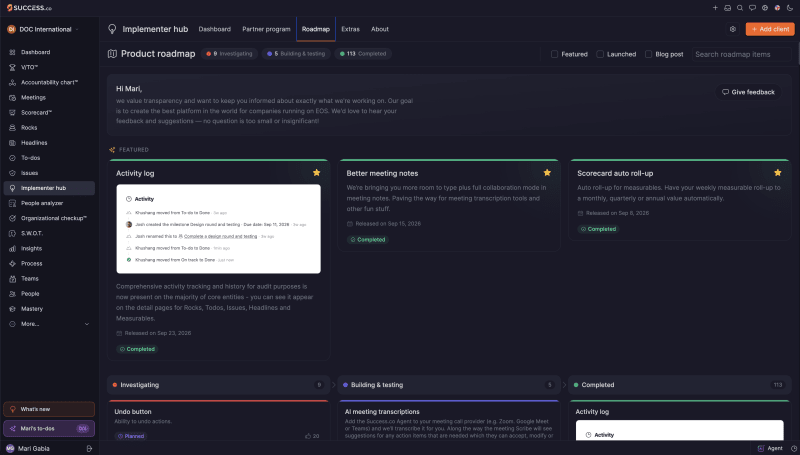Open the DOC International company dropdown
800x455 pixels.
(x=43, y=29)
